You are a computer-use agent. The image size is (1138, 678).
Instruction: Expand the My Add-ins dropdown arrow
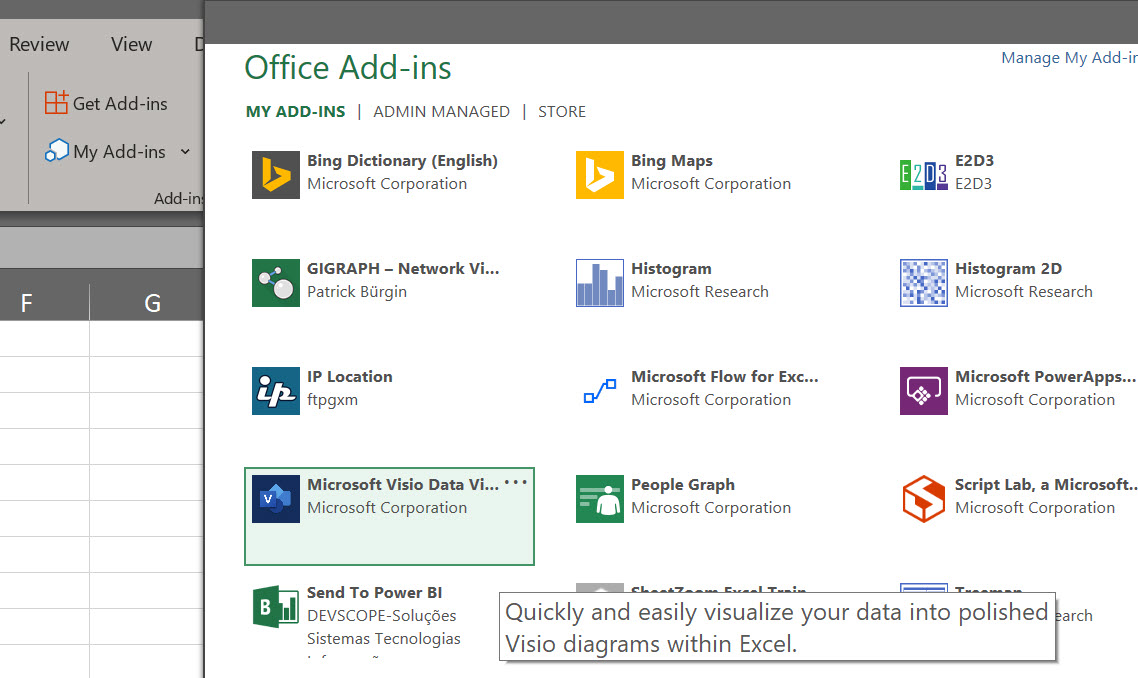point(185,152)
